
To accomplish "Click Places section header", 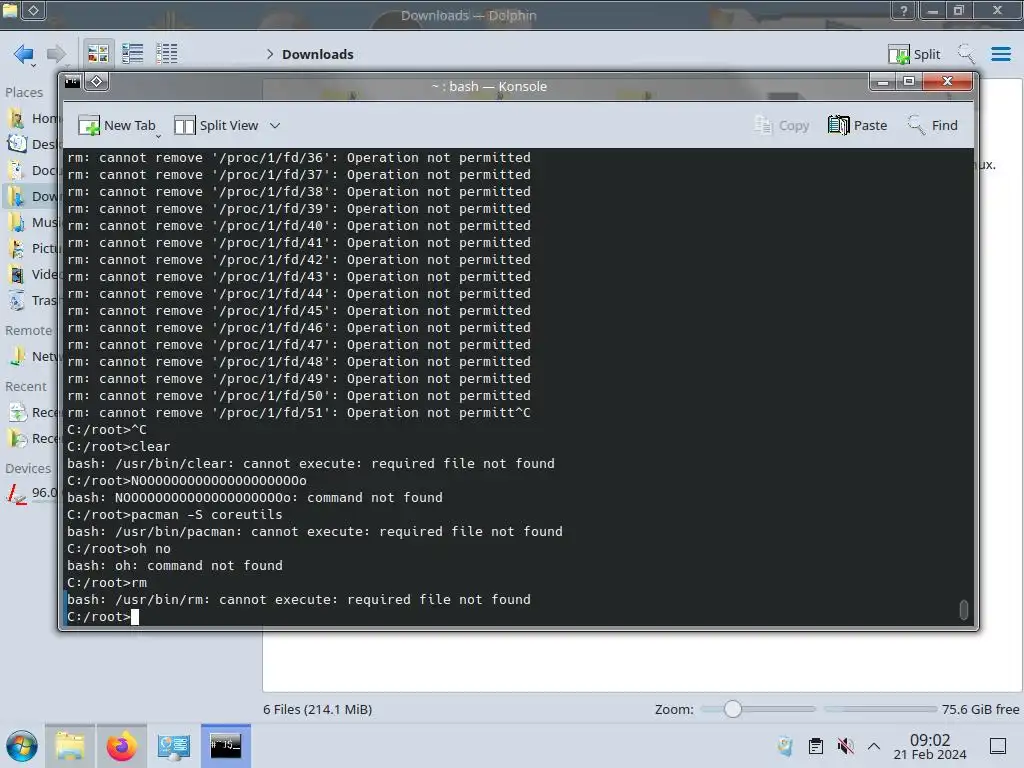I will (24, 92).
